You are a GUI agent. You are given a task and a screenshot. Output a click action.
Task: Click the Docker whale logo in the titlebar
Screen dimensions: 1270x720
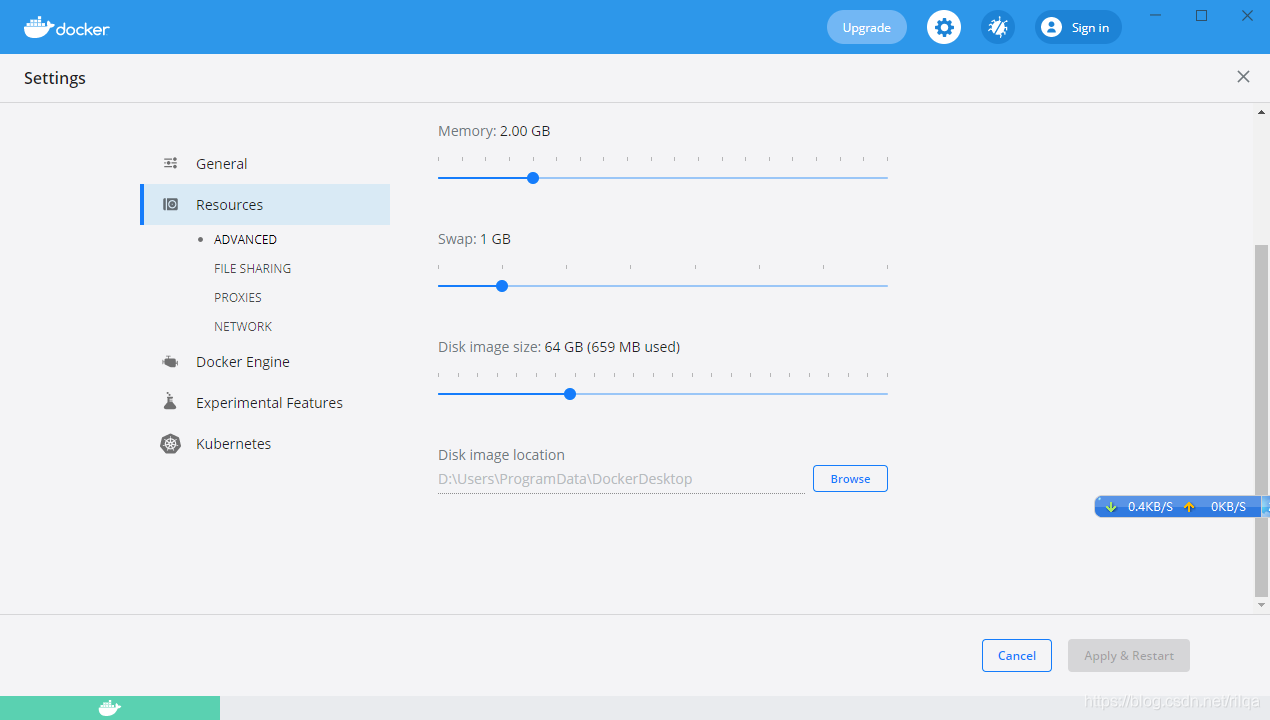37,27
